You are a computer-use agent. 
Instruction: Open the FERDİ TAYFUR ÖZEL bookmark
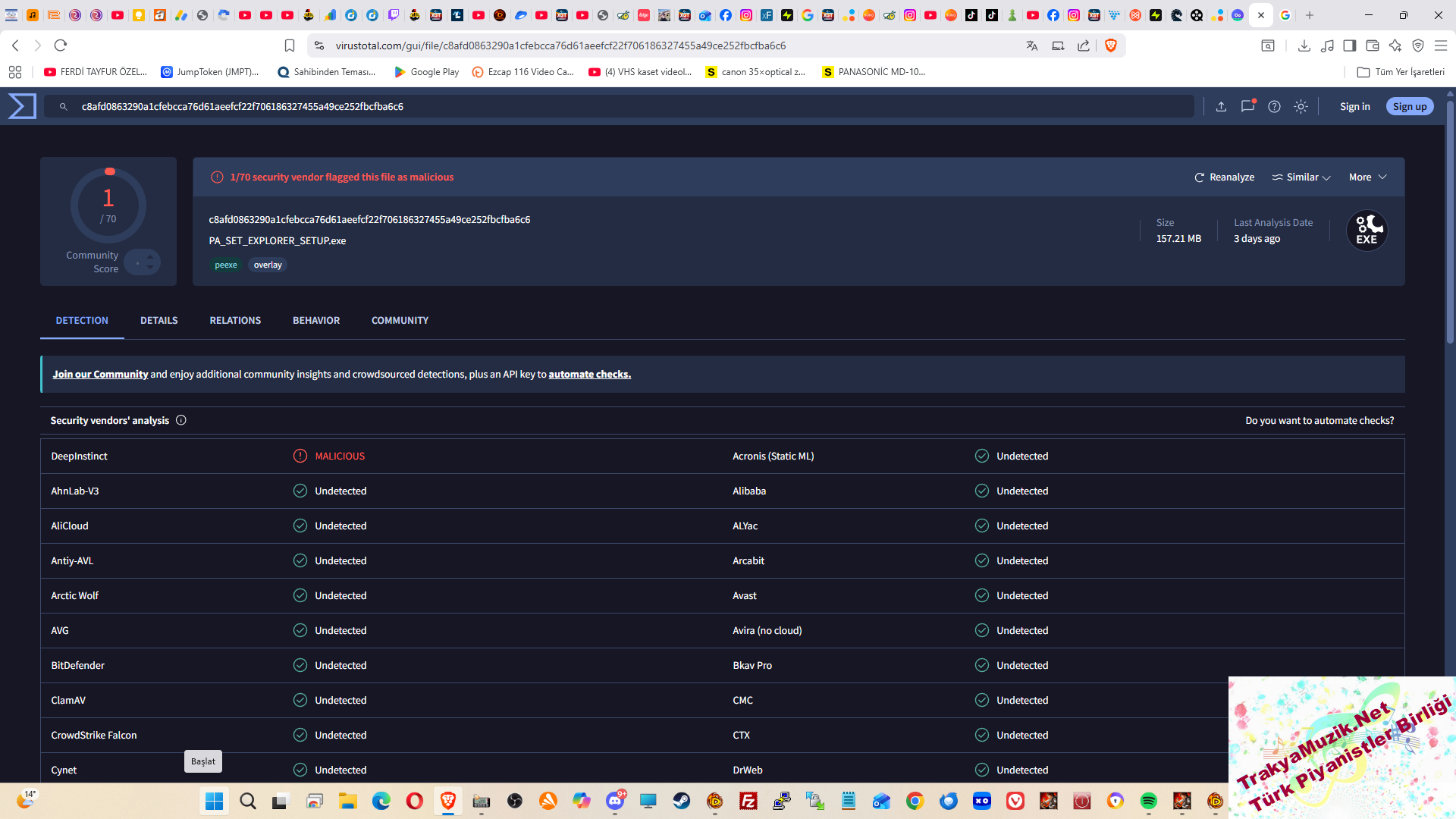(x=96, y=72)
